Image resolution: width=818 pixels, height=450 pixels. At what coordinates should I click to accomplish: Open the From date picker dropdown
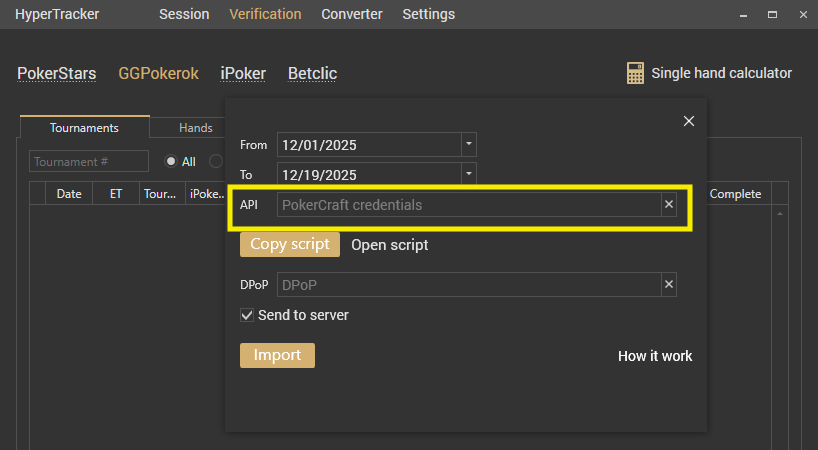(469, 145)
